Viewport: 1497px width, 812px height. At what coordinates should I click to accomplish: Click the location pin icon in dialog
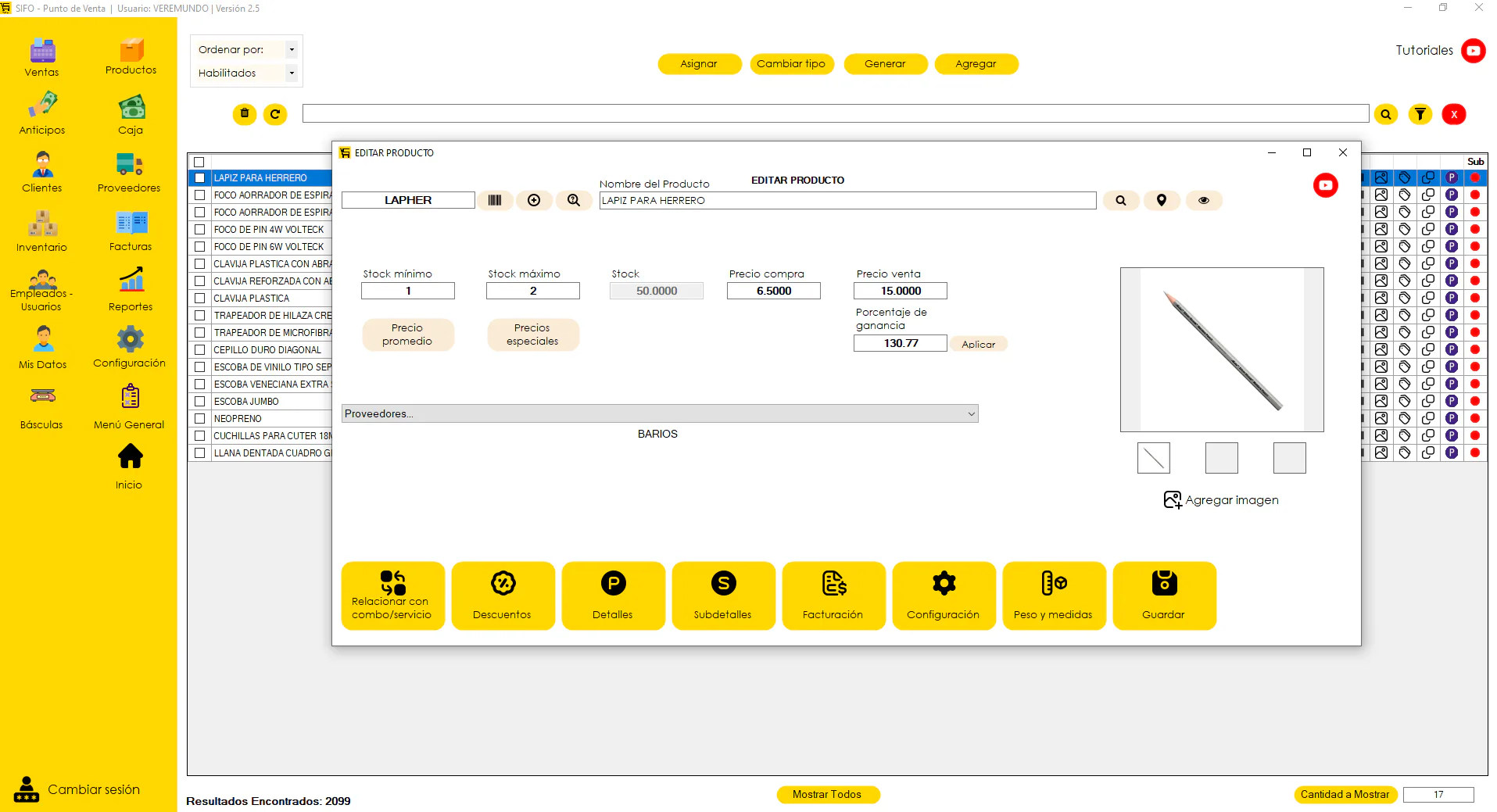pyautogui.click(x=1162, y=200)
